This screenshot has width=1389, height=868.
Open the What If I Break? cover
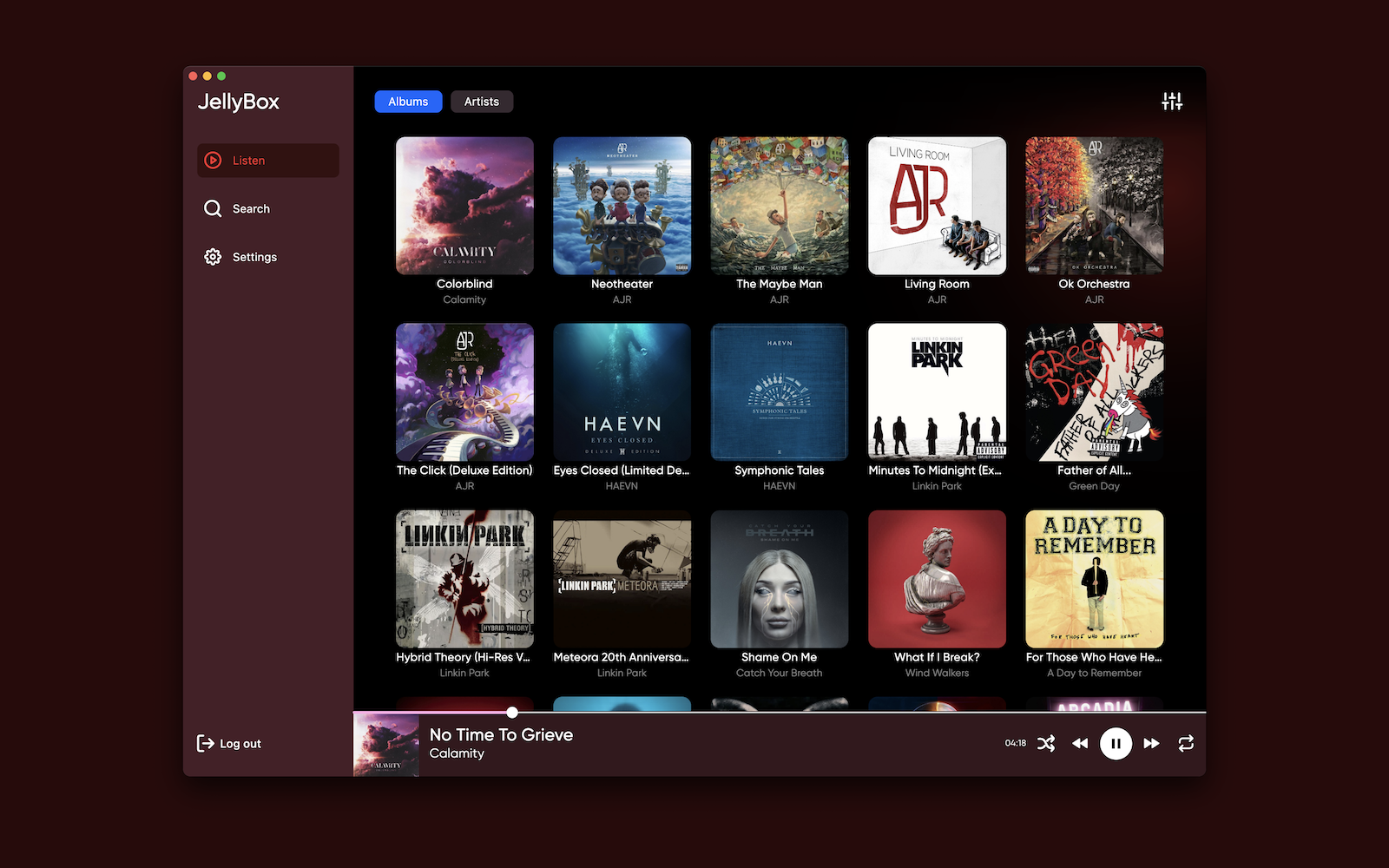click(x=937, y=579)
